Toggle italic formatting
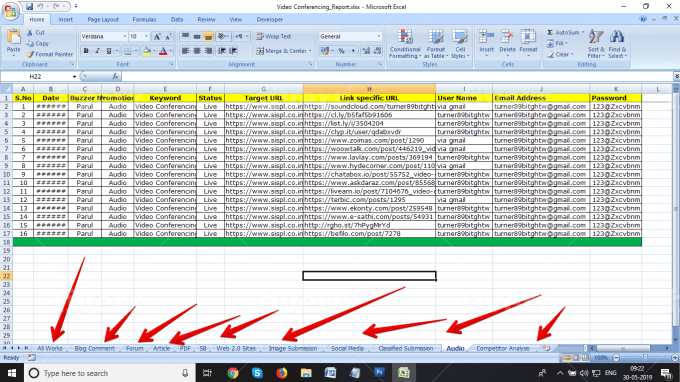680x382 pixels. pyautogui.click(x=97, y=51)
